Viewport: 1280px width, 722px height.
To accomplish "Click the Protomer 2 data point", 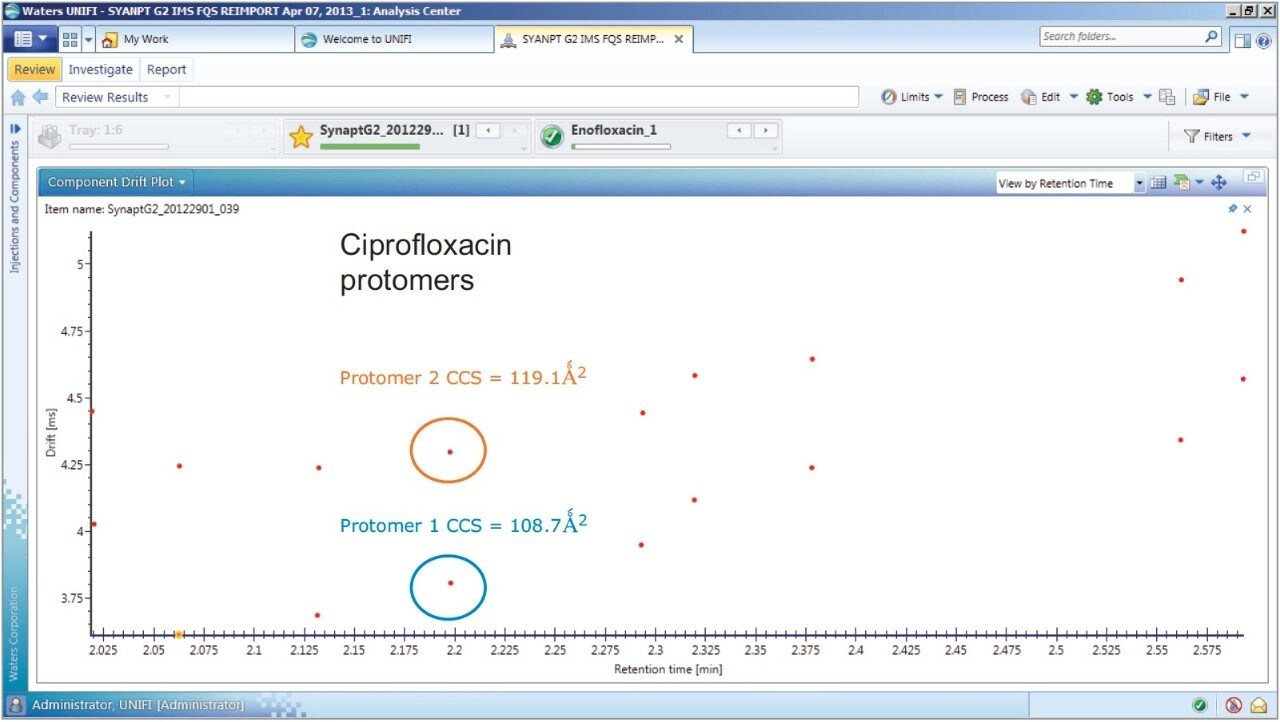I will 450,452.
